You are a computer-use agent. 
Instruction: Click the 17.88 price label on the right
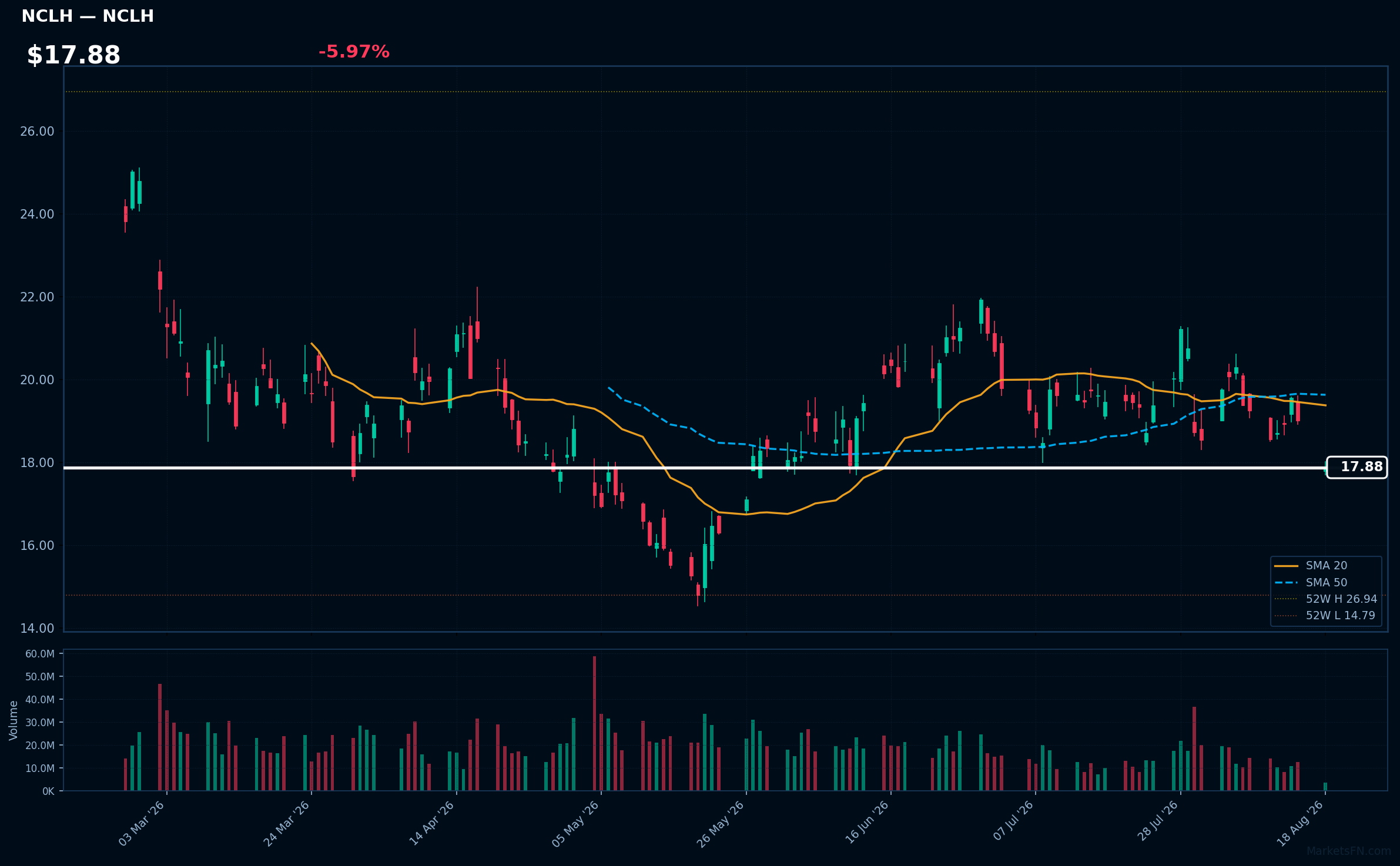click(1357, 467)
